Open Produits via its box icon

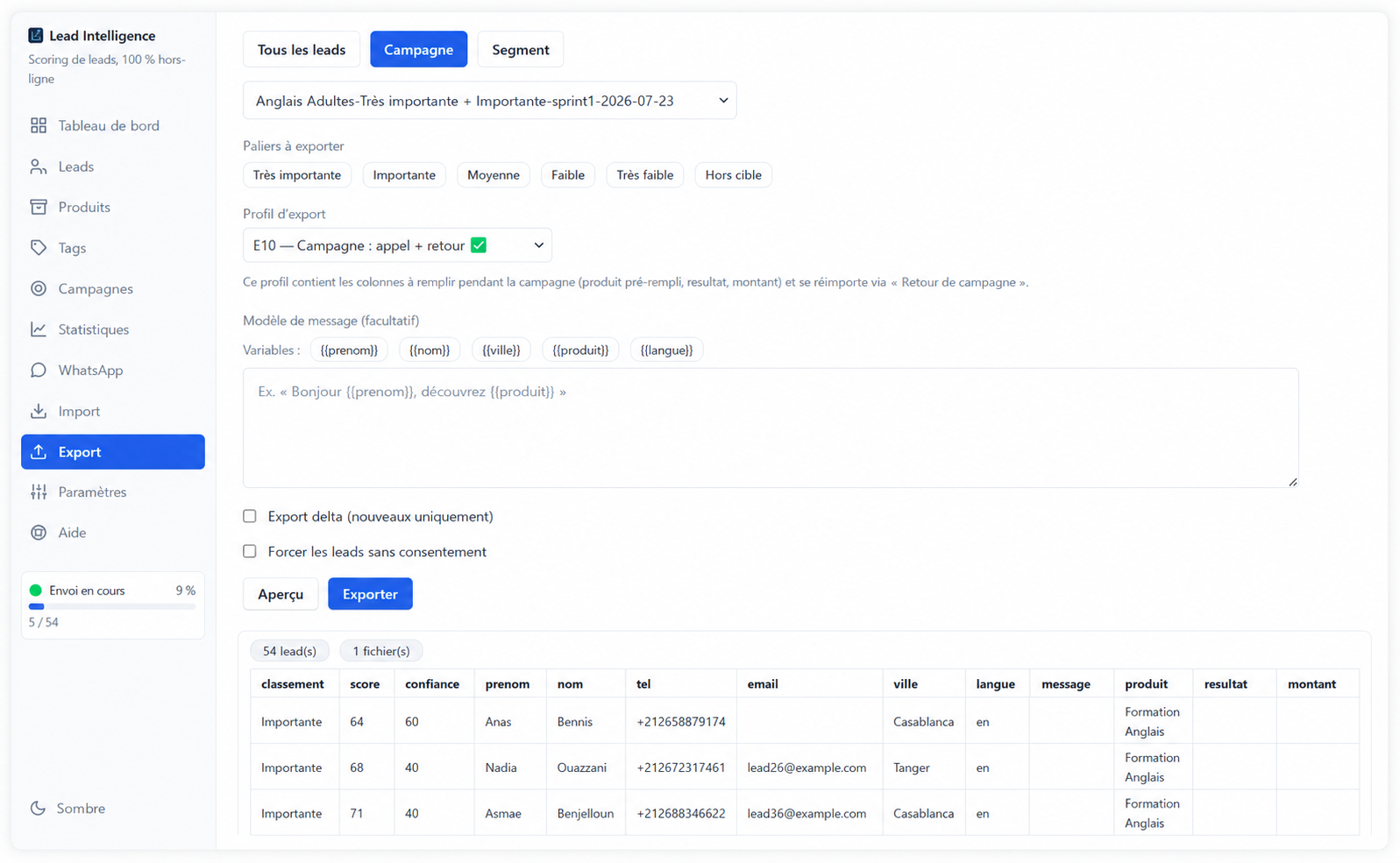click(39, 207)
